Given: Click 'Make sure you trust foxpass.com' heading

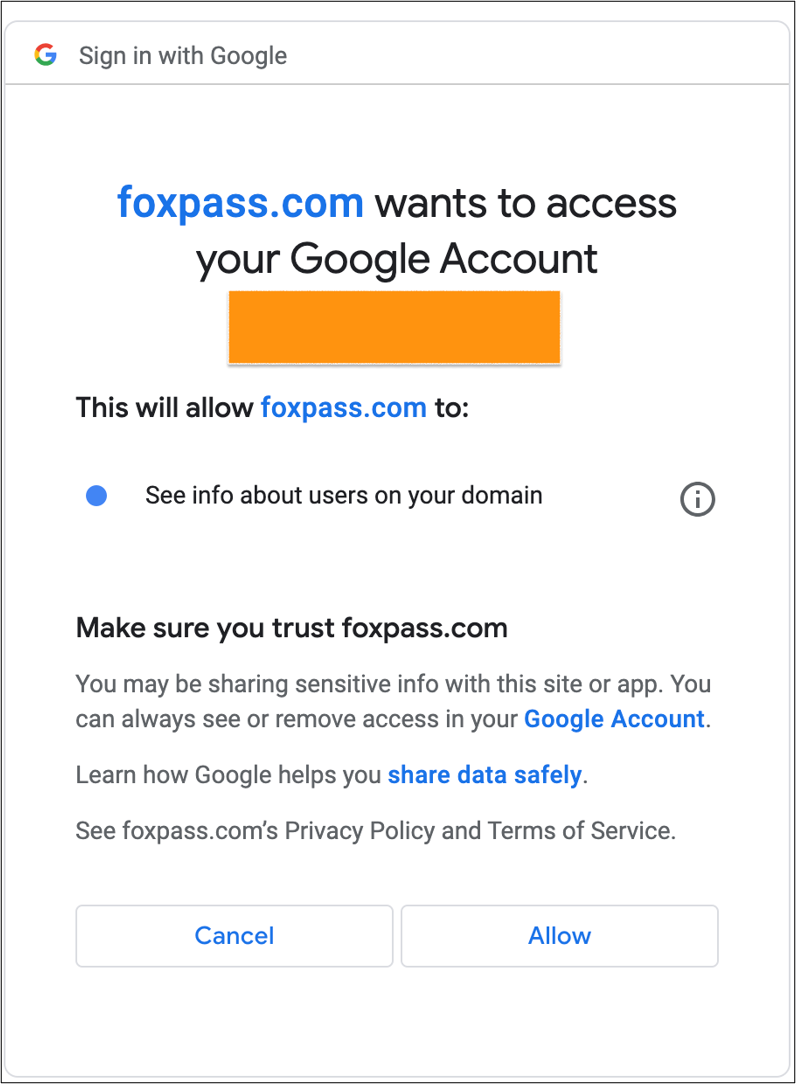Looking at the screenshot, I should pyautogui.click(x=292, y=628).
